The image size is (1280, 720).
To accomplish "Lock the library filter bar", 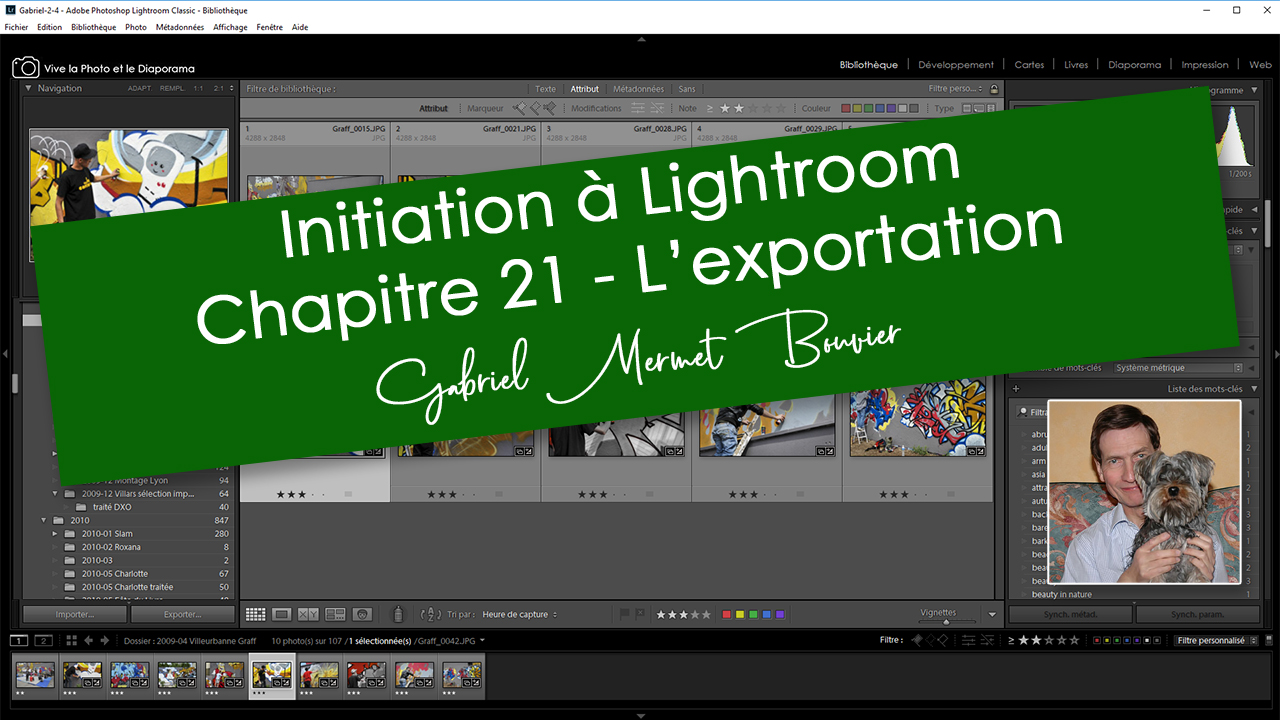I will [x=994, y=89].
